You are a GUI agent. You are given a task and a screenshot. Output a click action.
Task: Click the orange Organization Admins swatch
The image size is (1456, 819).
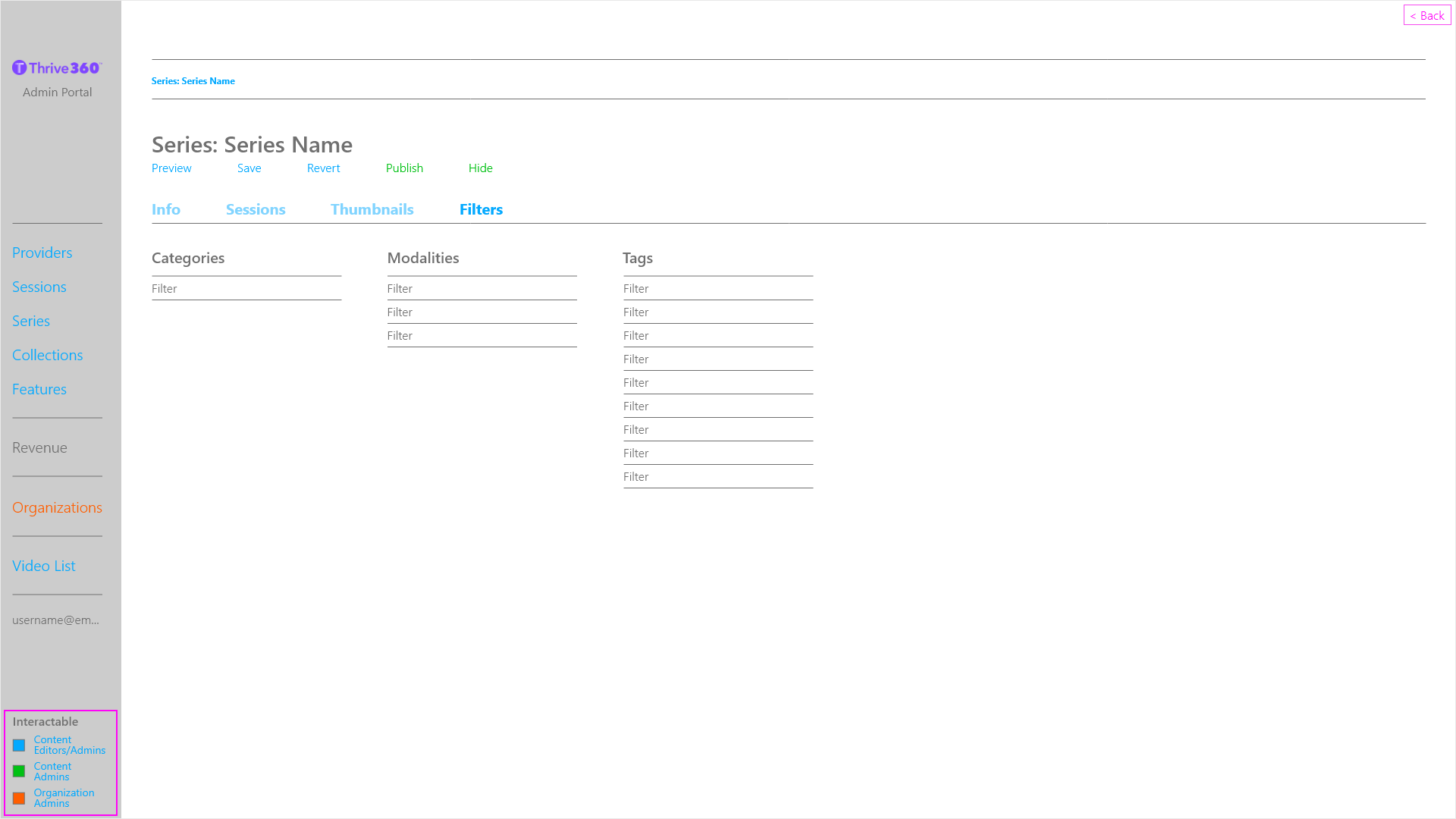pyautogui.click(x=19, y=799)
